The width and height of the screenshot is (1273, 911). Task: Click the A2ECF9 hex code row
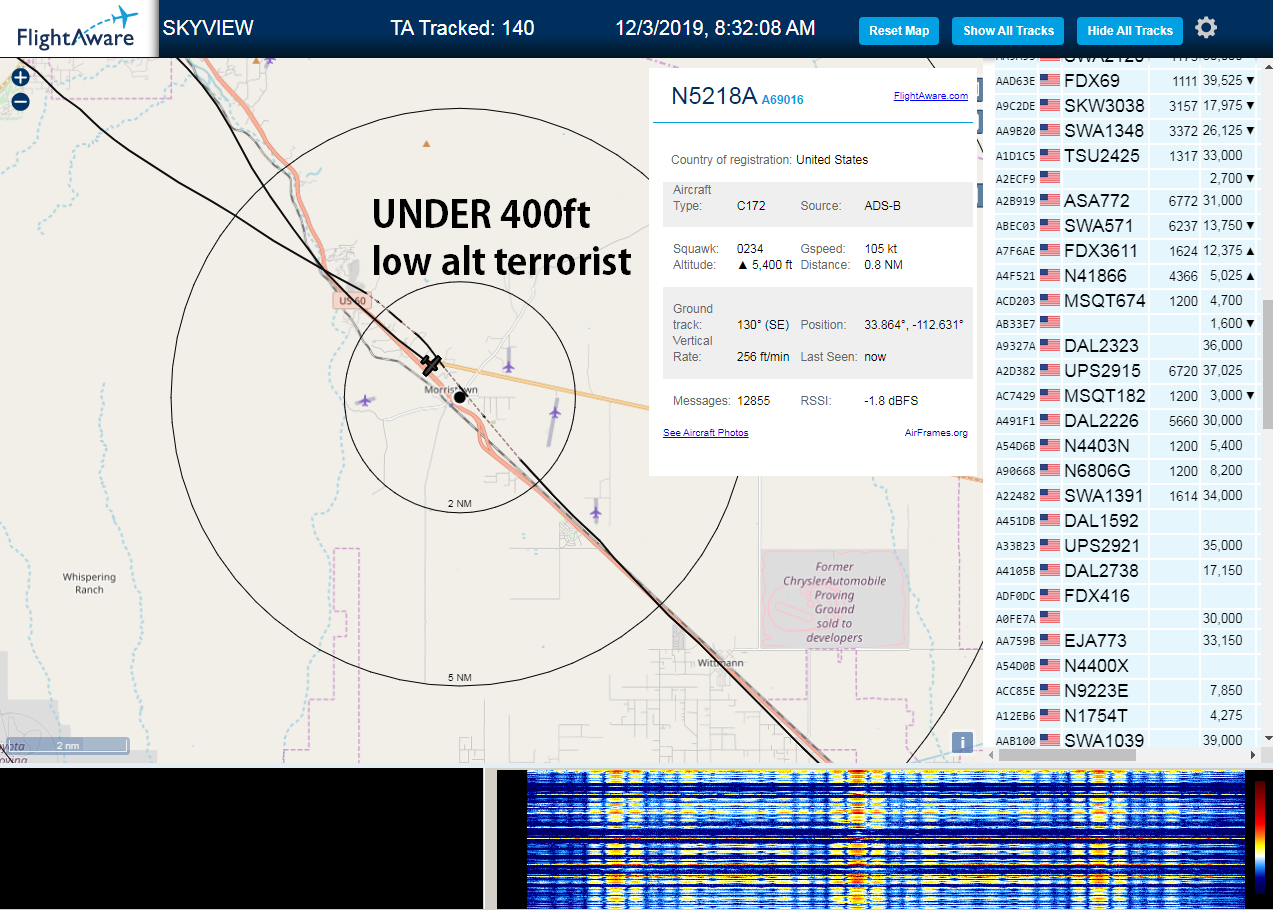pos(1126,178)
